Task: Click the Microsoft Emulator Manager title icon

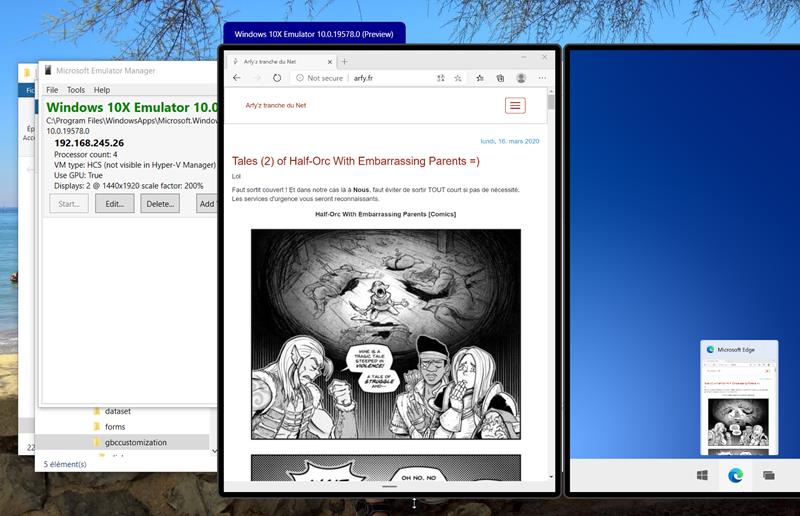Action: tap(48, 70)
